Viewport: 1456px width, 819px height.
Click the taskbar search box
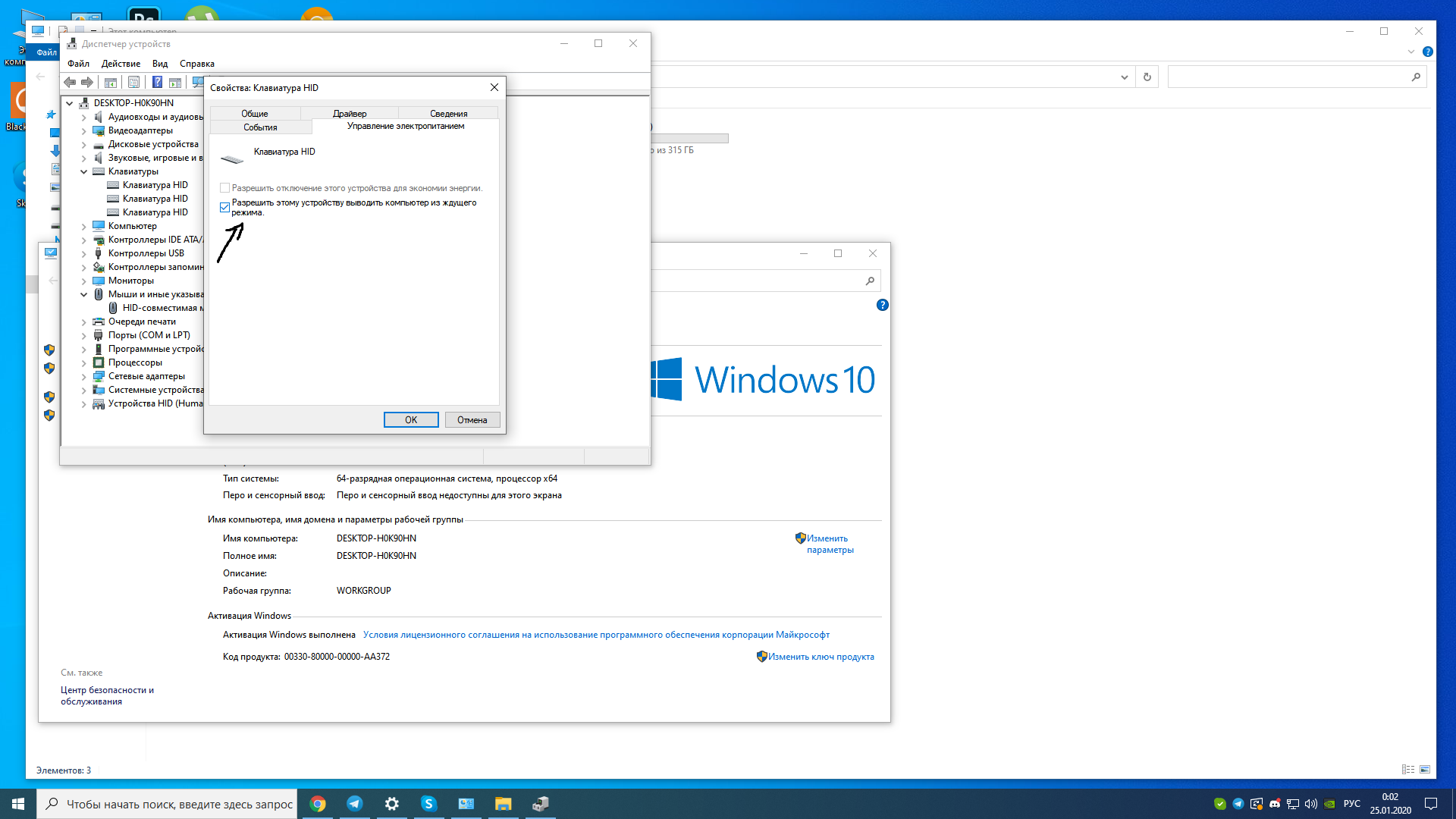point(168,804)
